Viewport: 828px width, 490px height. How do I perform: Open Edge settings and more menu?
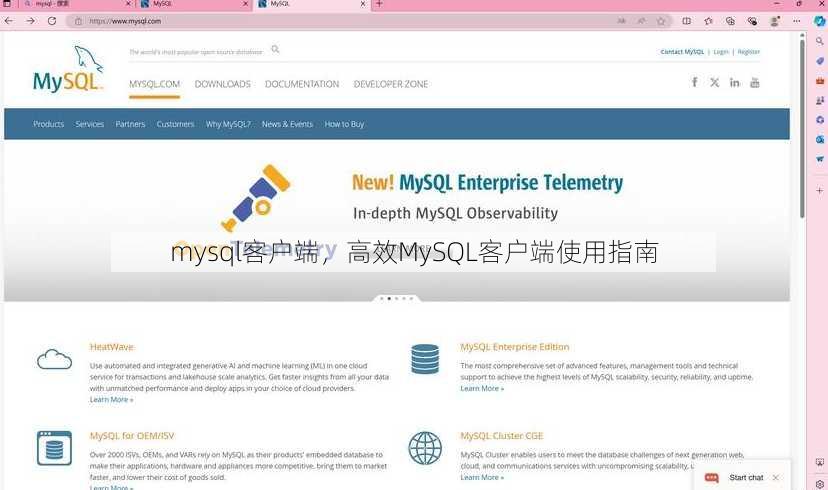point(796,21)
